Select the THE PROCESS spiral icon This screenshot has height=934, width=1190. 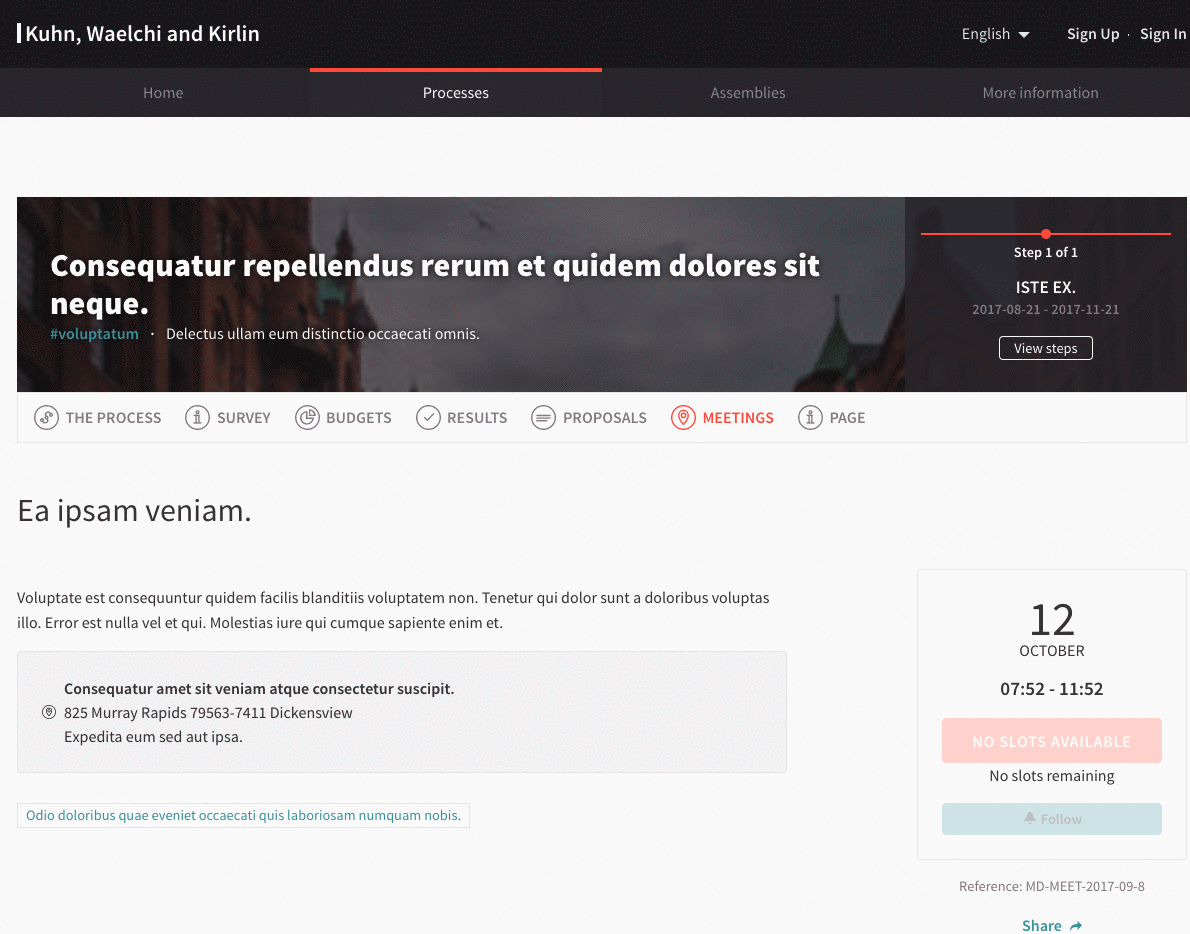[x=46, y=417]
